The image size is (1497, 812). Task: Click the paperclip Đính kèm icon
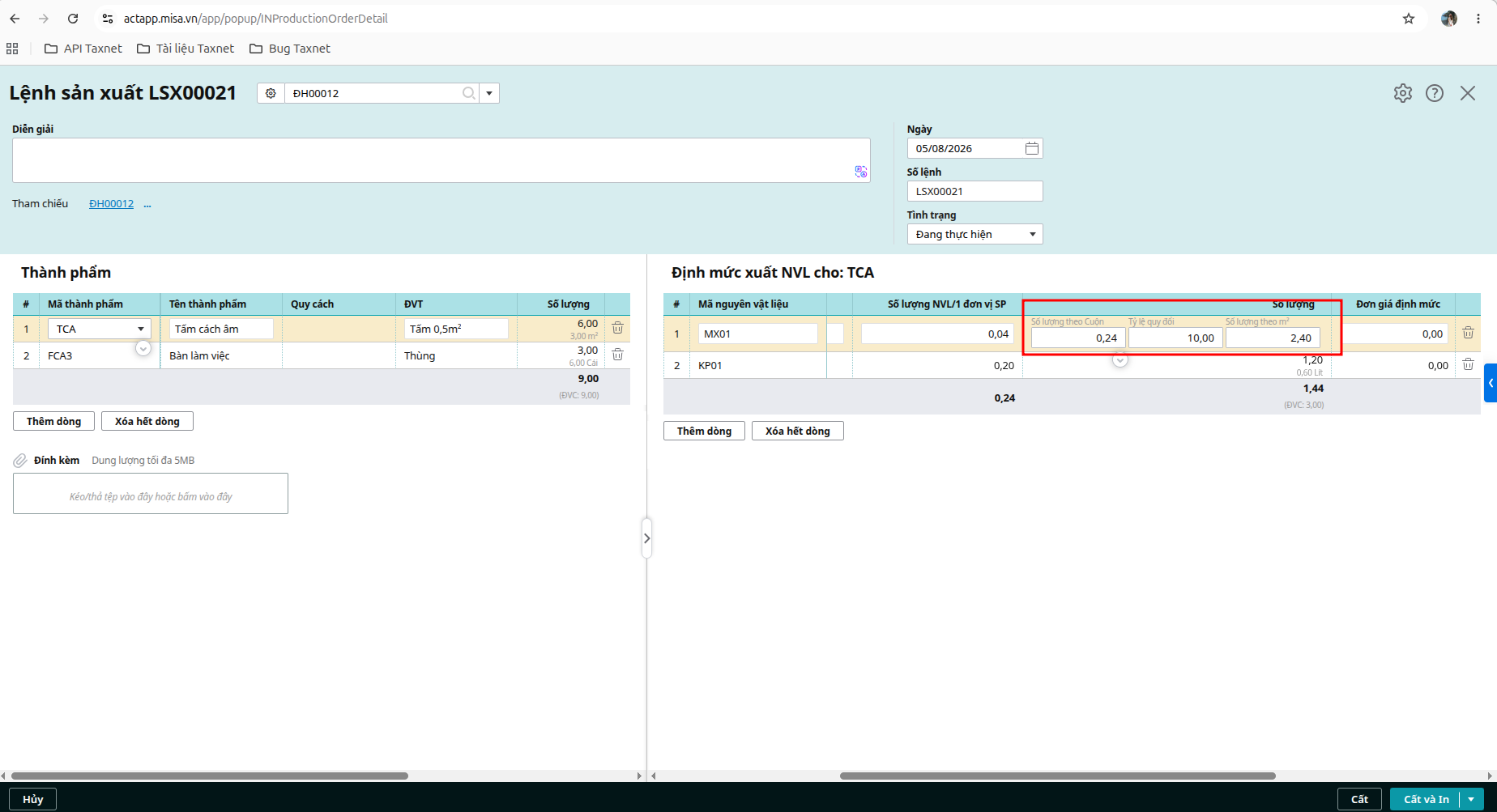pyautogui.click(x=20, y=461)
